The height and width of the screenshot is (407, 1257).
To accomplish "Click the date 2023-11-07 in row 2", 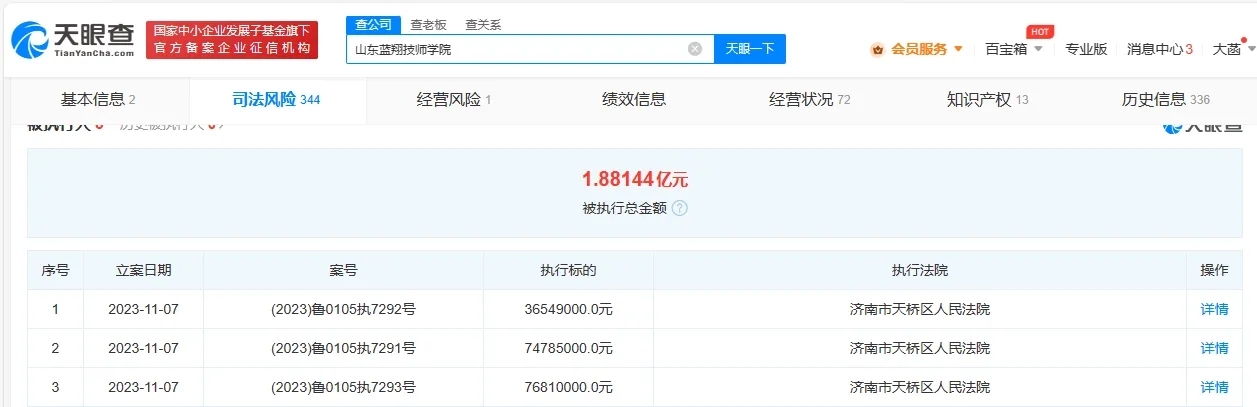I will 143,348.
